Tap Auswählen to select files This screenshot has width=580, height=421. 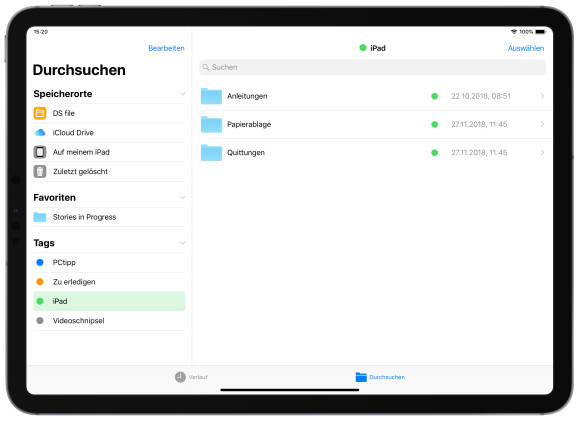526,48
